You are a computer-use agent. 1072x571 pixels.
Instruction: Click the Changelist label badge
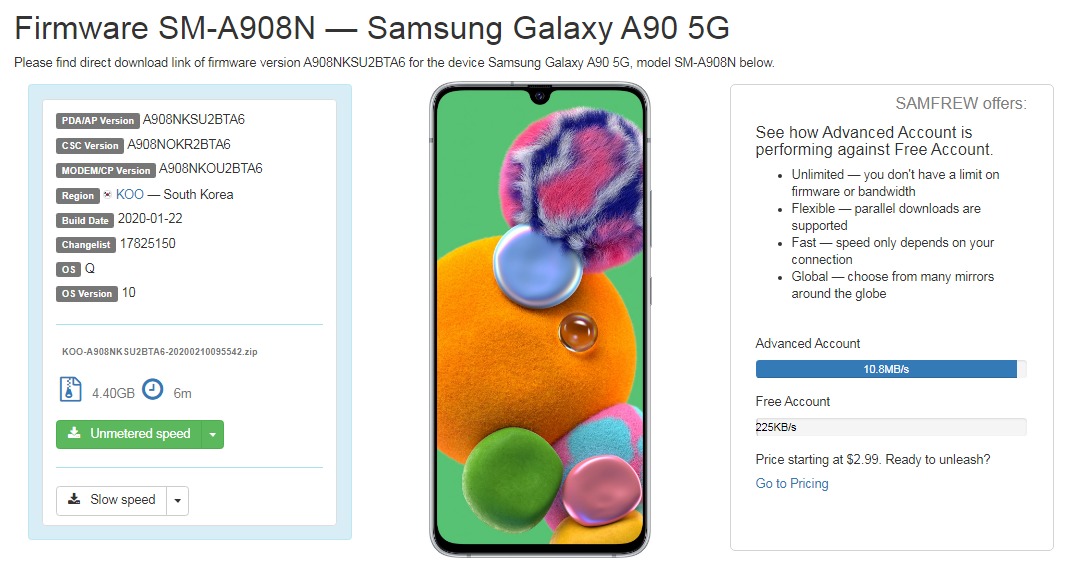(x=86, y=245)
